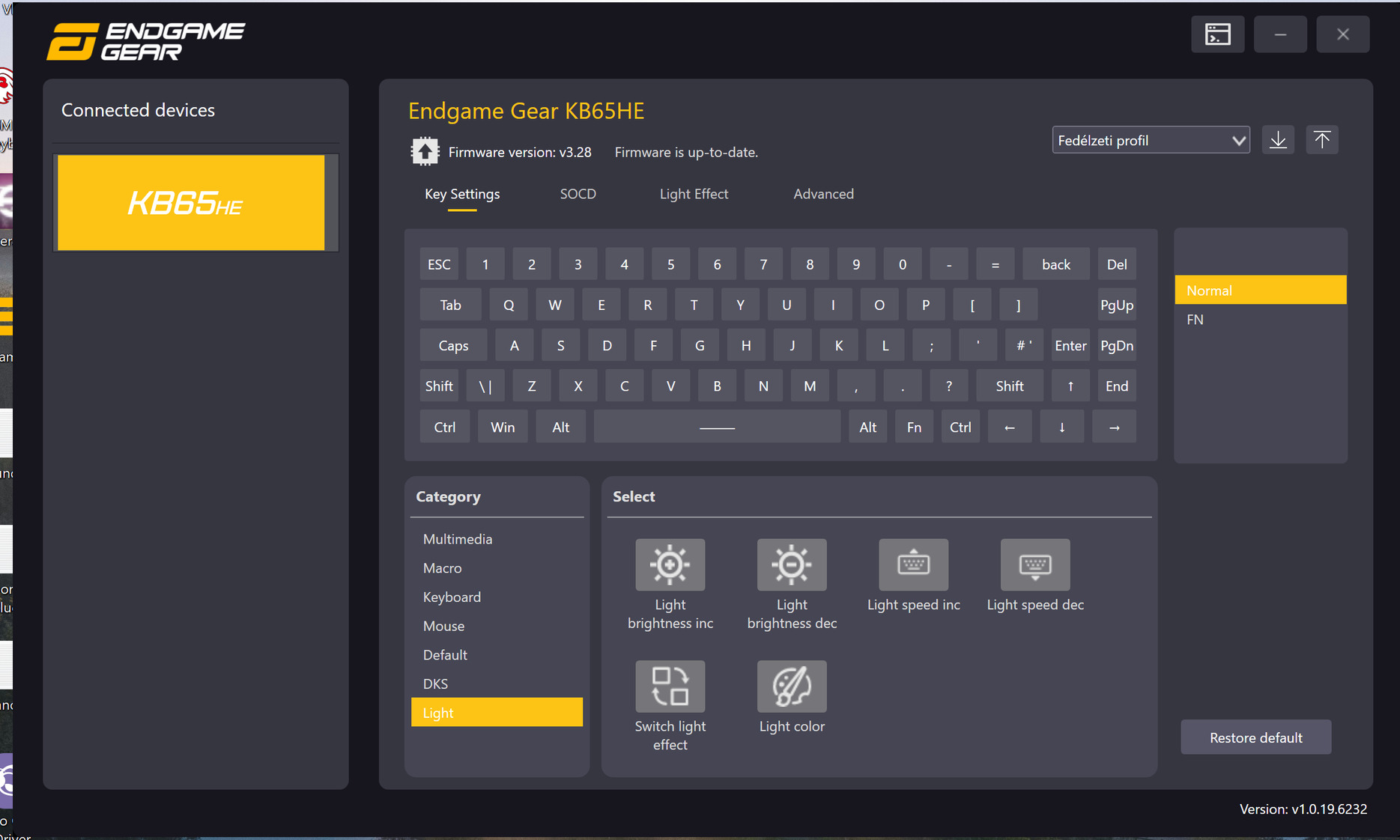Select the FN layer
Screen dimensions: 1400x840
coord(1261,320)
